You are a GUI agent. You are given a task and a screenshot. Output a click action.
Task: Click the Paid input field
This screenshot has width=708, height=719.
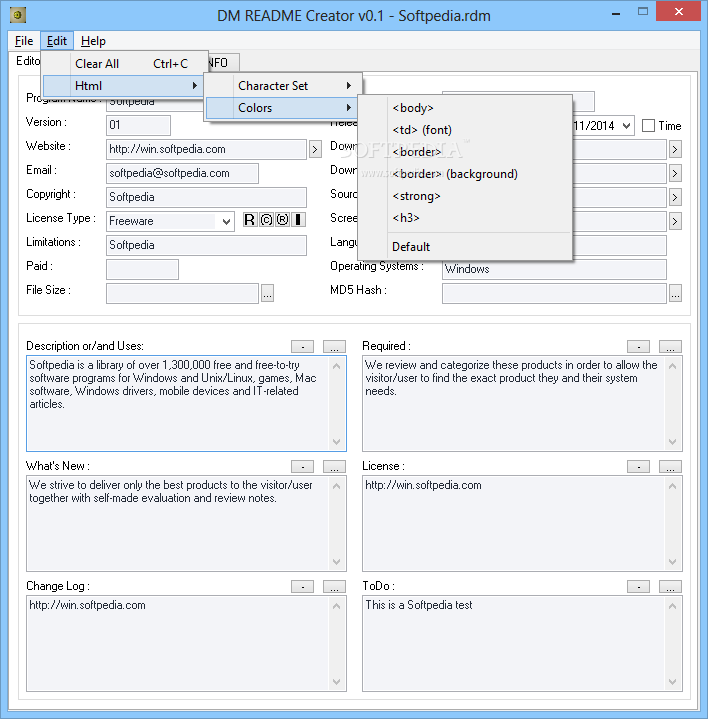point(142,270)
